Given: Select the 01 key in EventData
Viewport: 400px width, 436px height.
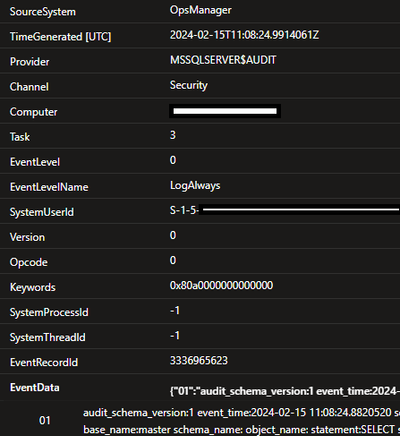Looking at the screenshot, I should (x=45, y=420).
